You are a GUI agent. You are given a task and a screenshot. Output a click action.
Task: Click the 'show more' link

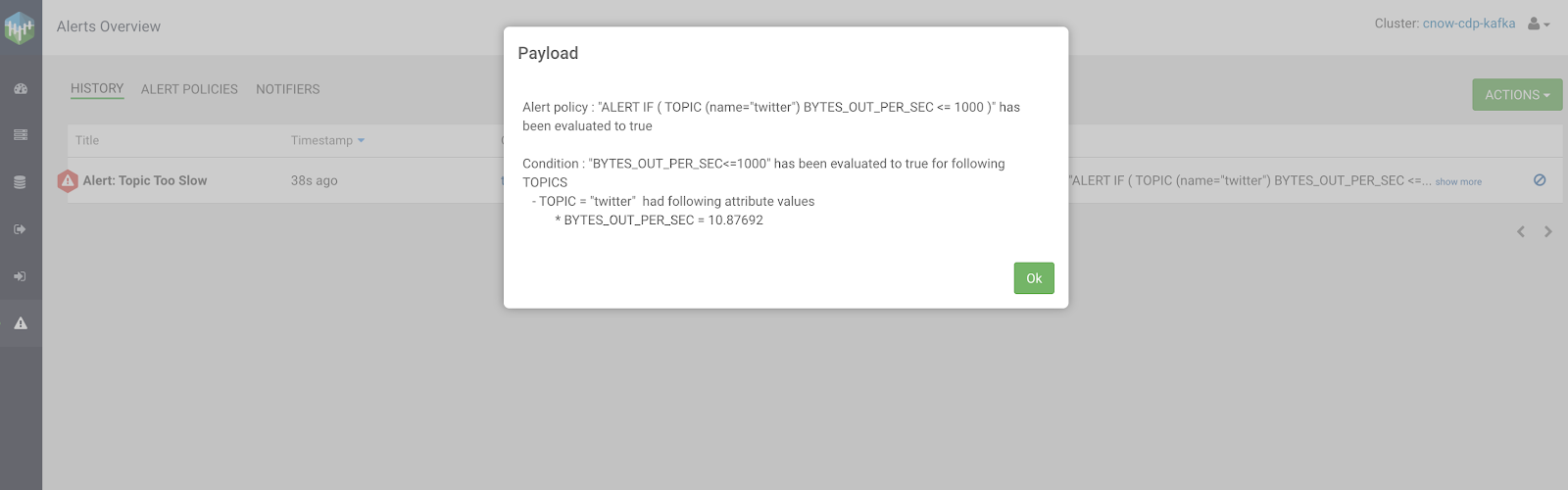tap(1458, 182)
